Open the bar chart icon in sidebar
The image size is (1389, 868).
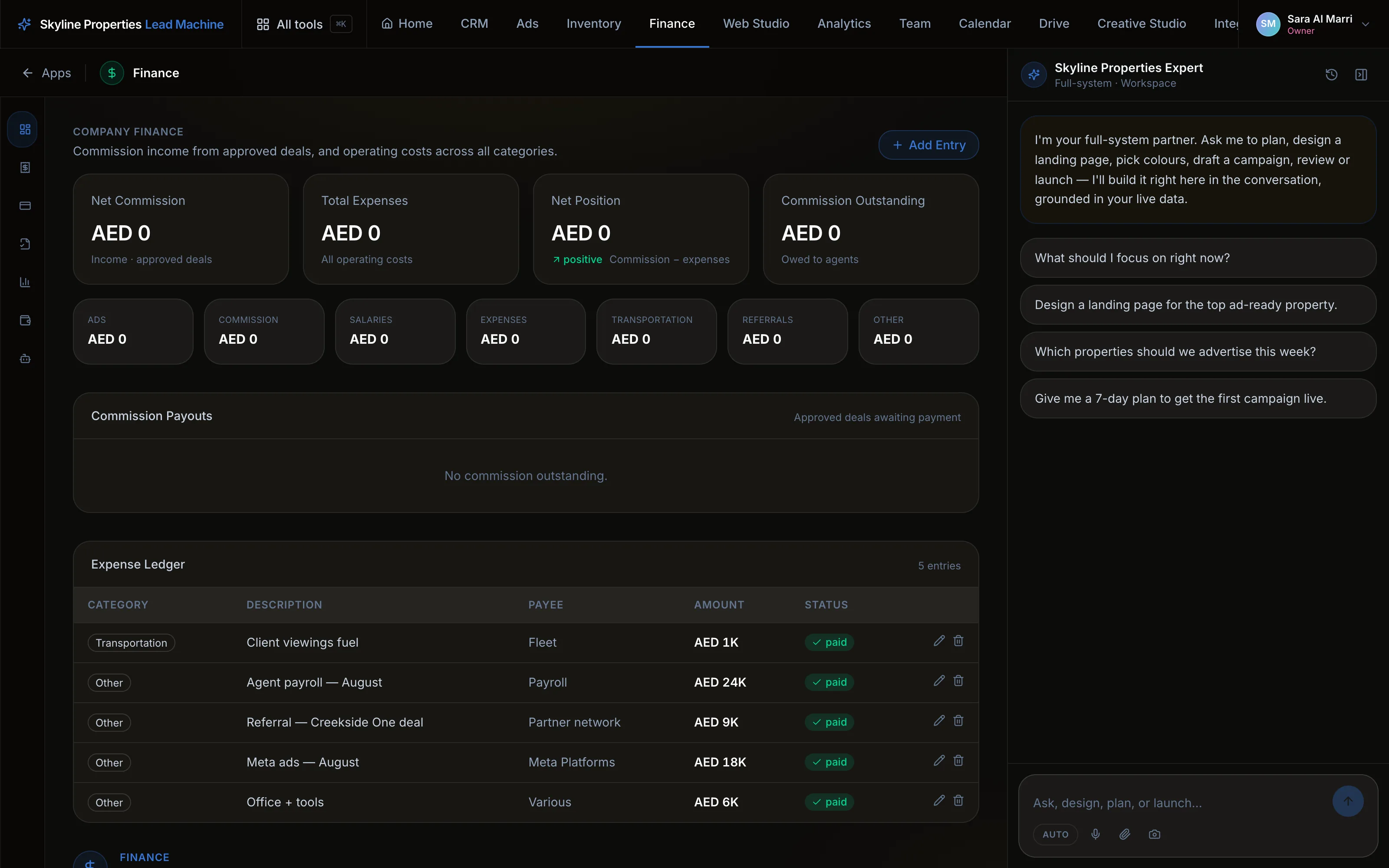pyautogui.click(x=25, y=282)
